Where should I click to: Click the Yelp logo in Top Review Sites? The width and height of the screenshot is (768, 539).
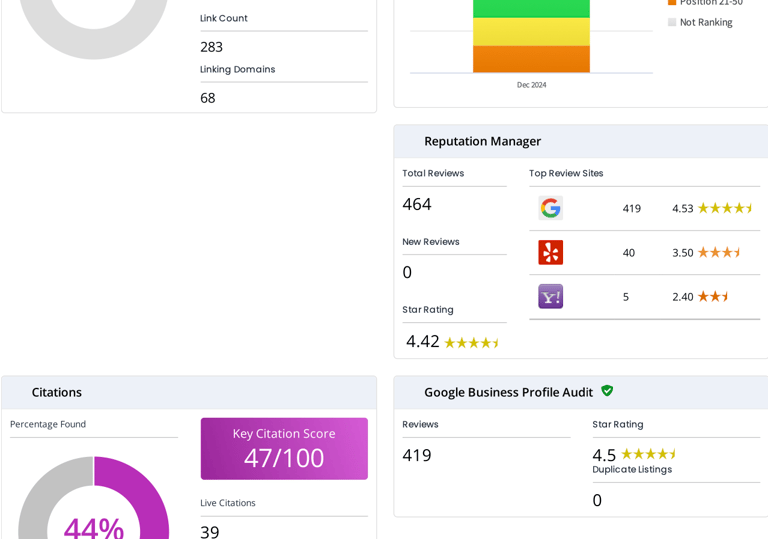pyautogui.click(x=551, y=252)
